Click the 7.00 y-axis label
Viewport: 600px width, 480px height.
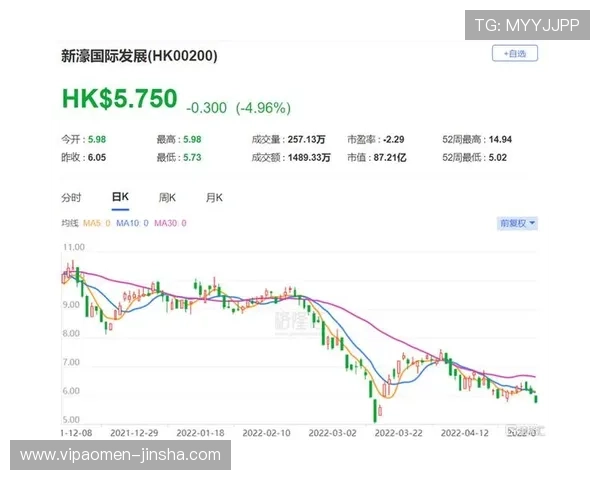(71, 362)
